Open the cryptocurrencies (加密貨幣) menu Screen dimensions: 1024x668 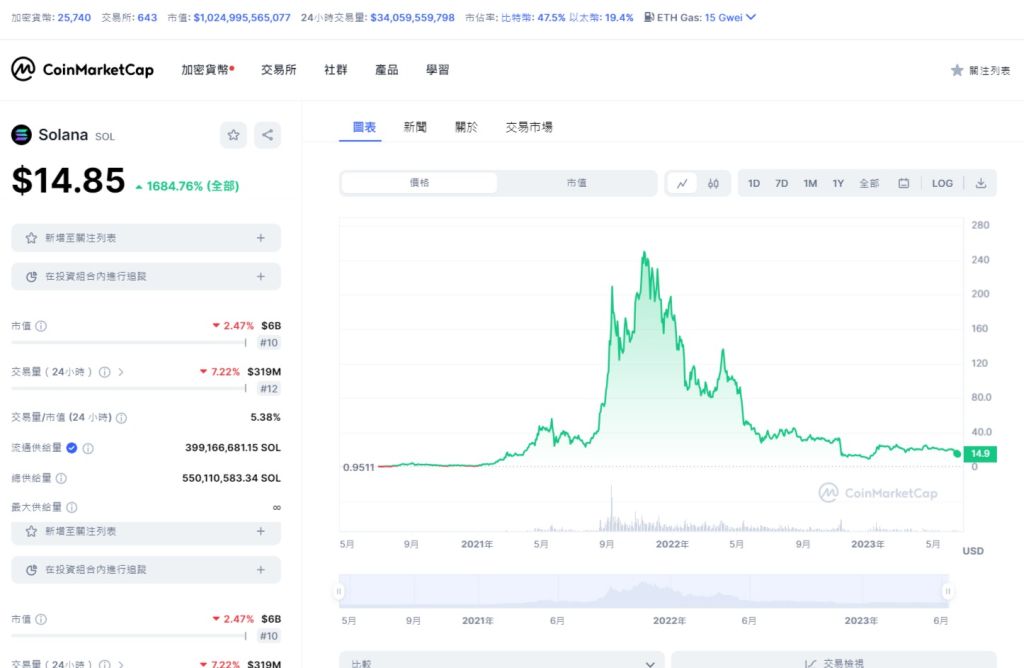[x=207, y=70]
